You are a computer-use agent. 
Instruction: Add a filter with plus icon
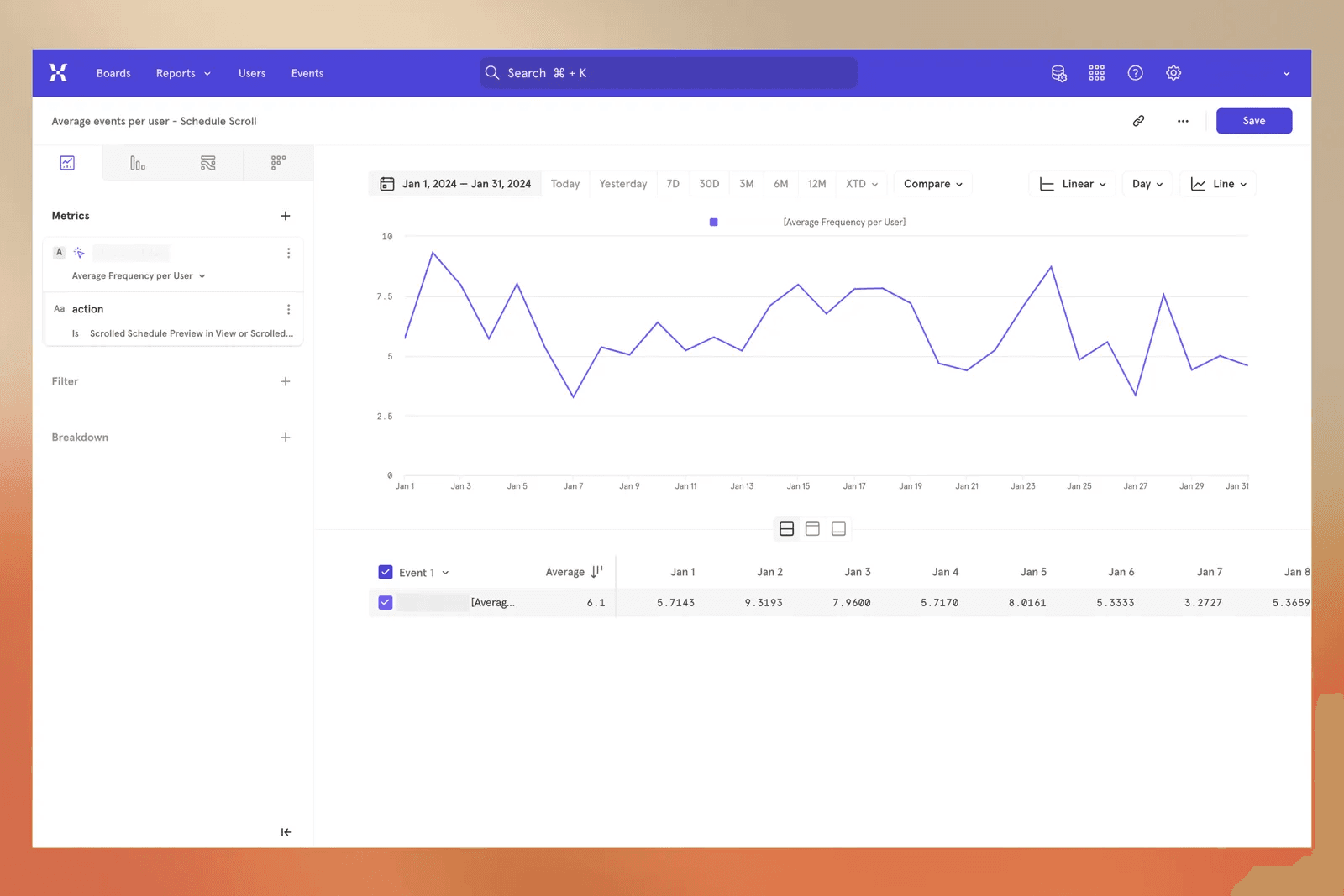(x=286, y=381)
